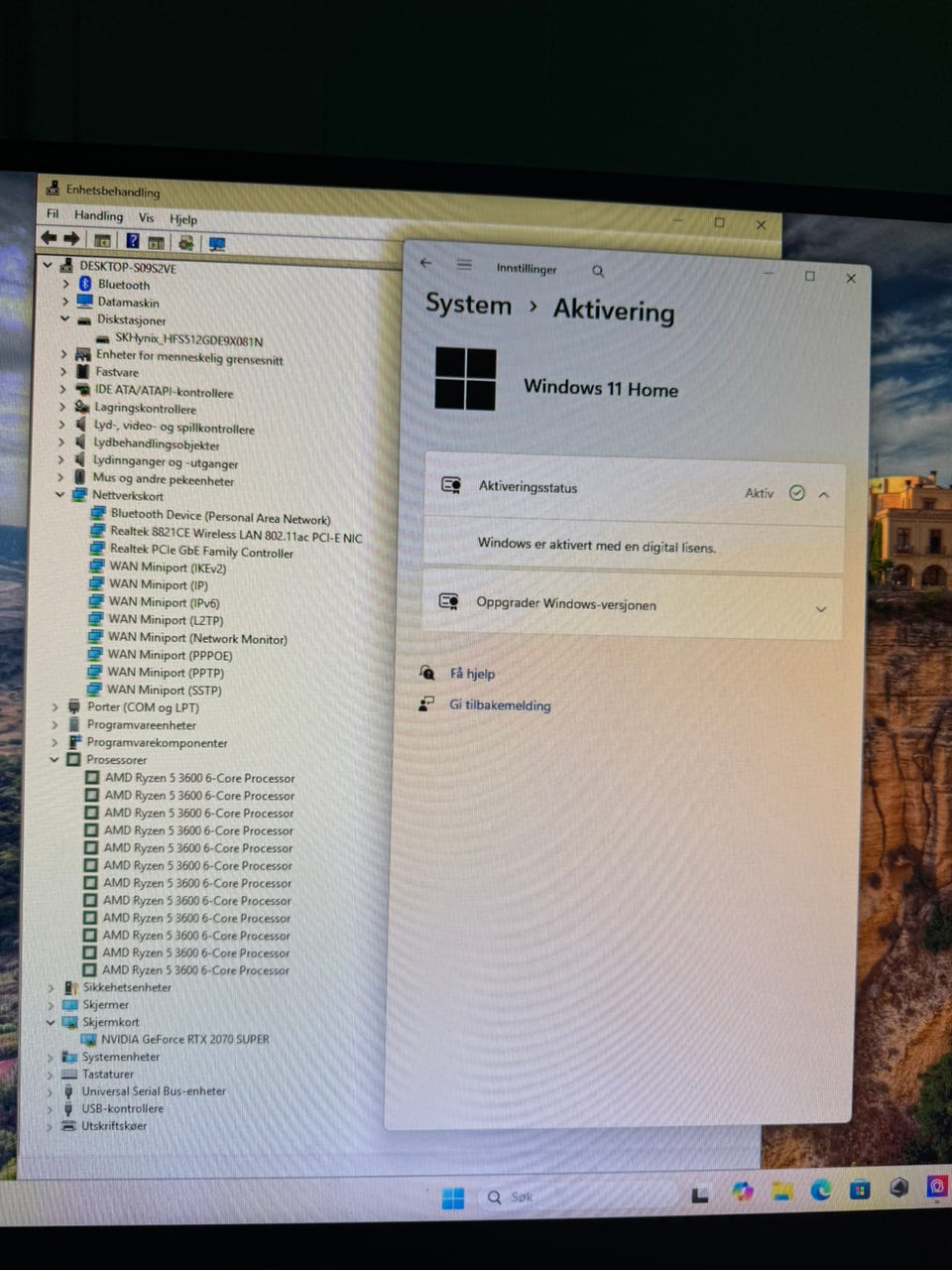This screenshot has height=1270, width=952.
Task: Expand the Porter (COM og LPT) category
Action: [56, 707]
